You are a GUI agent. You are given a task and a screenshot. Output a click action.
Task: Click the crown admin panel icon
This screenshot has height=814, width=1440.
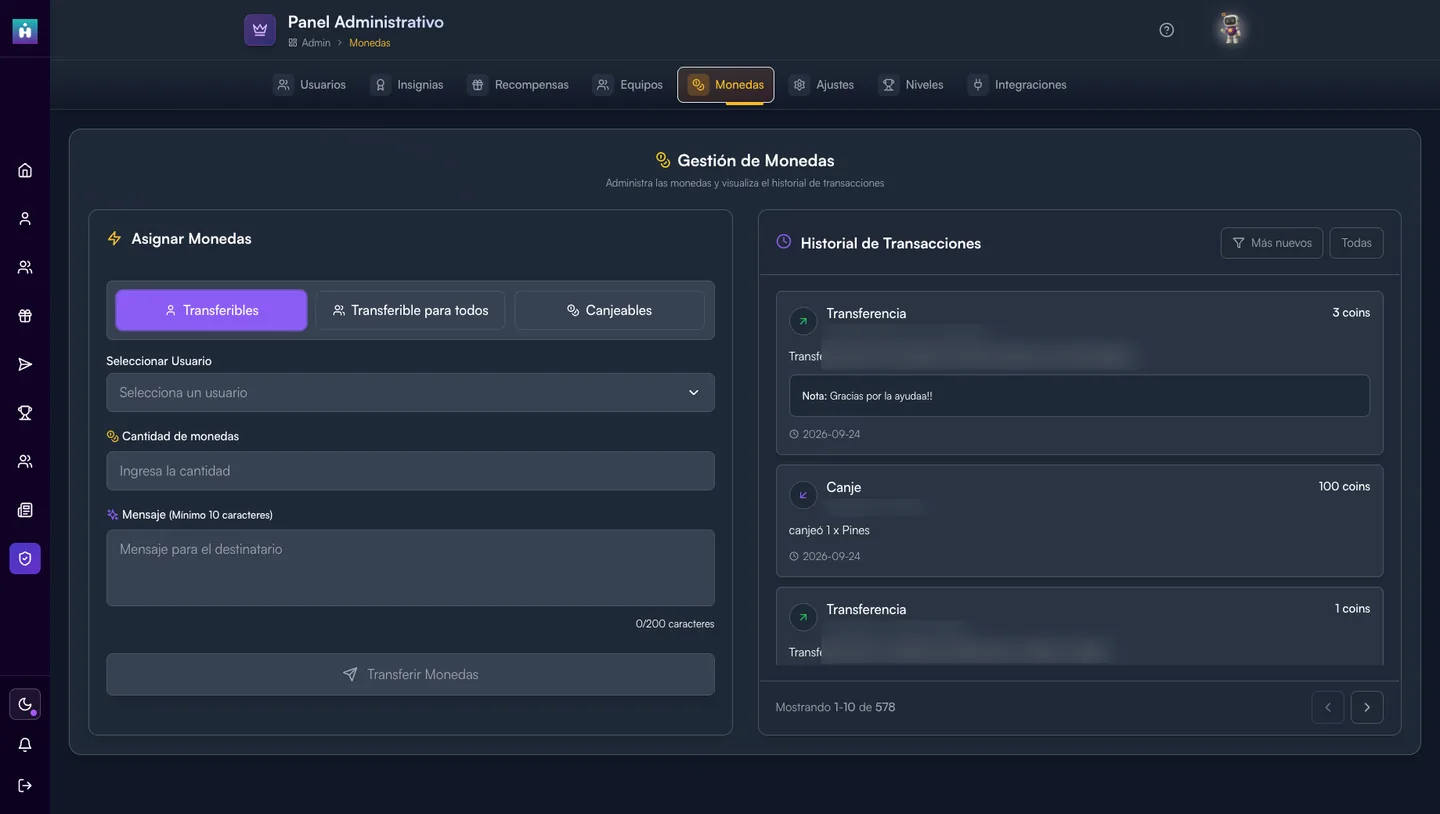(x=260, y=30)
